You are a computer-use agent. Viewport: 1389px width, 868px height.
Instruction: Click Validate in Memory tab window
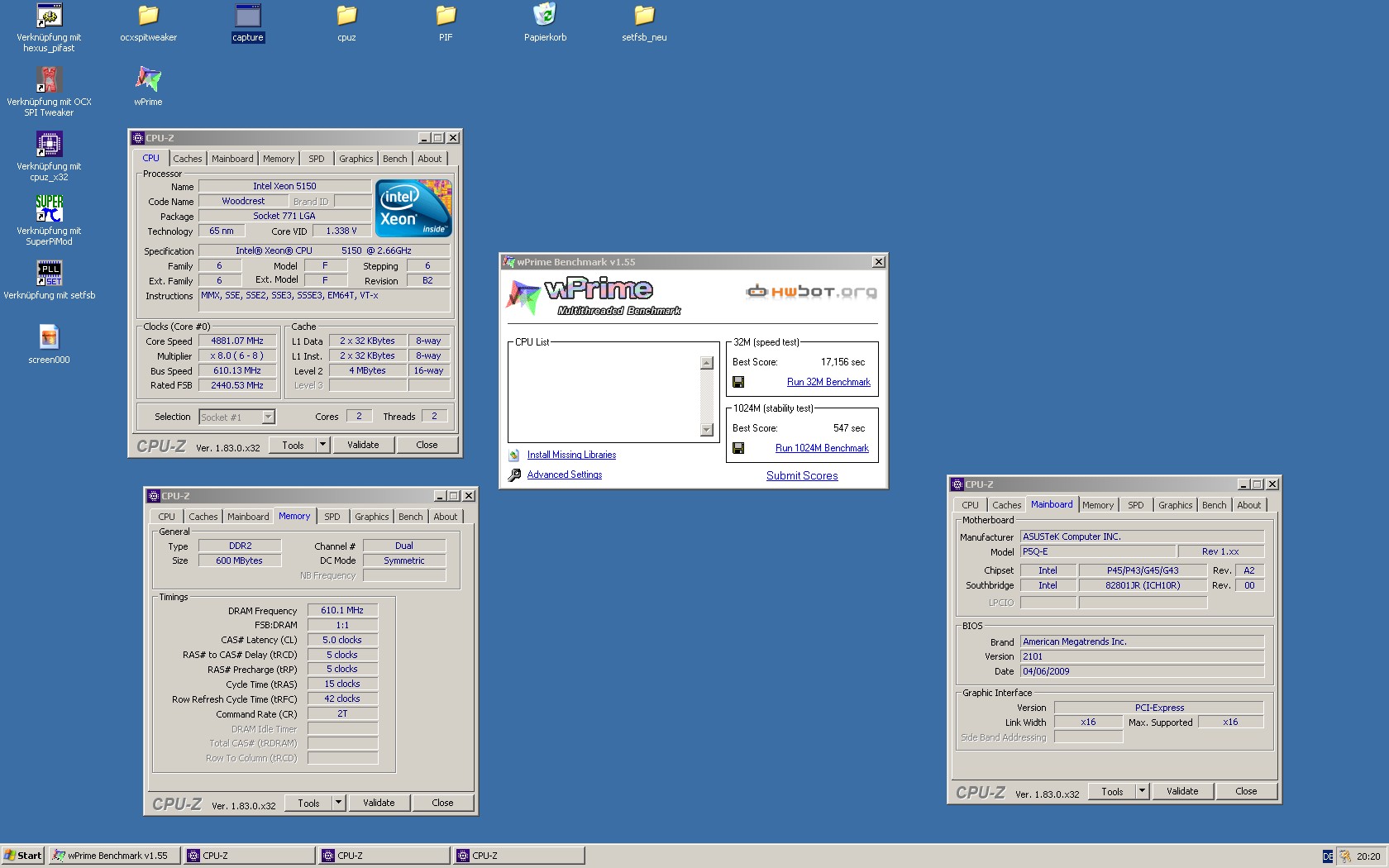379,803
